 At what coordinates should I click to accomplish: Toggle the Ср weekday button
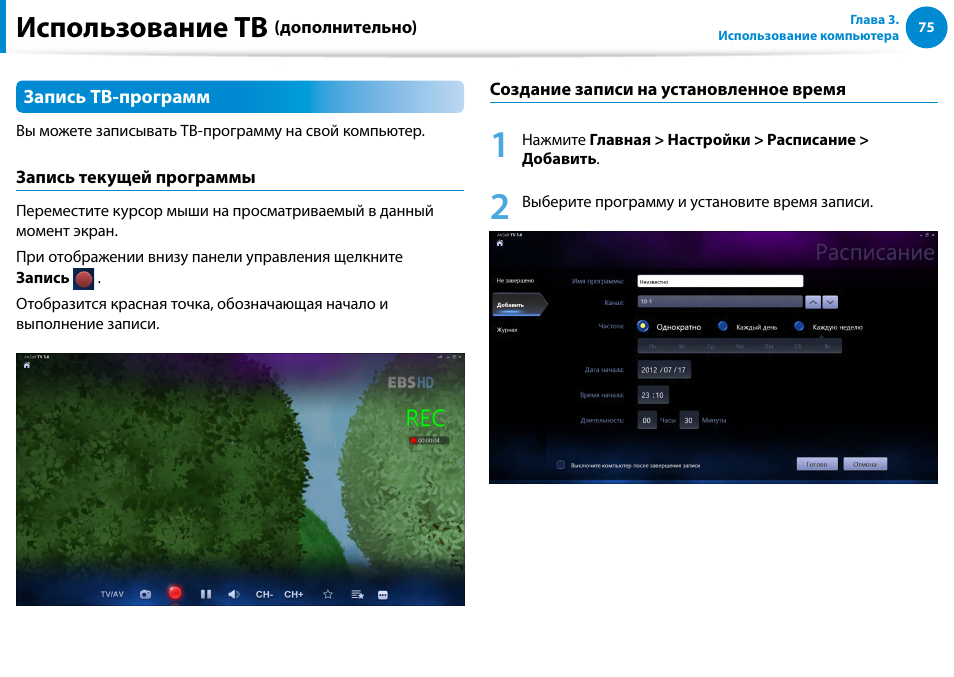click(711, 346)
